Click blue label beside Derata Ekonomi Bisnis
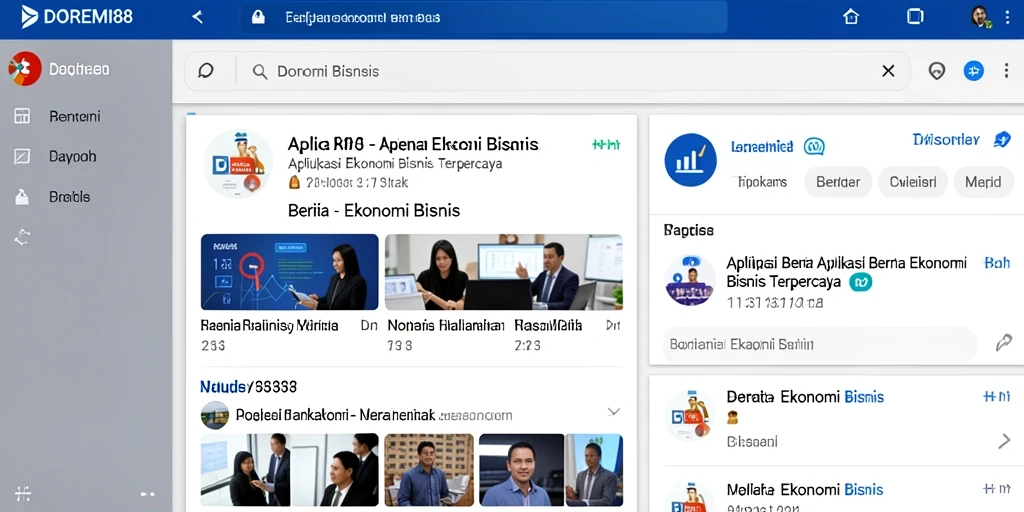1024x512 pixels. tap(997, 396)
